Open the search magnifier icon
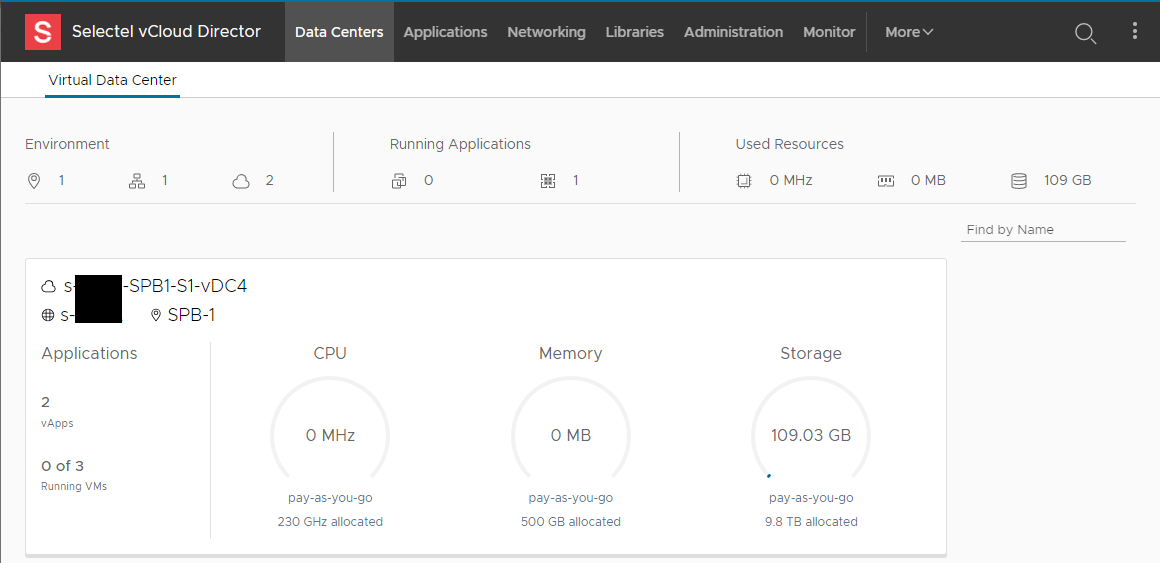Image resolution: width=1160 pixels, height=563 pixels. click(1085, 33)
